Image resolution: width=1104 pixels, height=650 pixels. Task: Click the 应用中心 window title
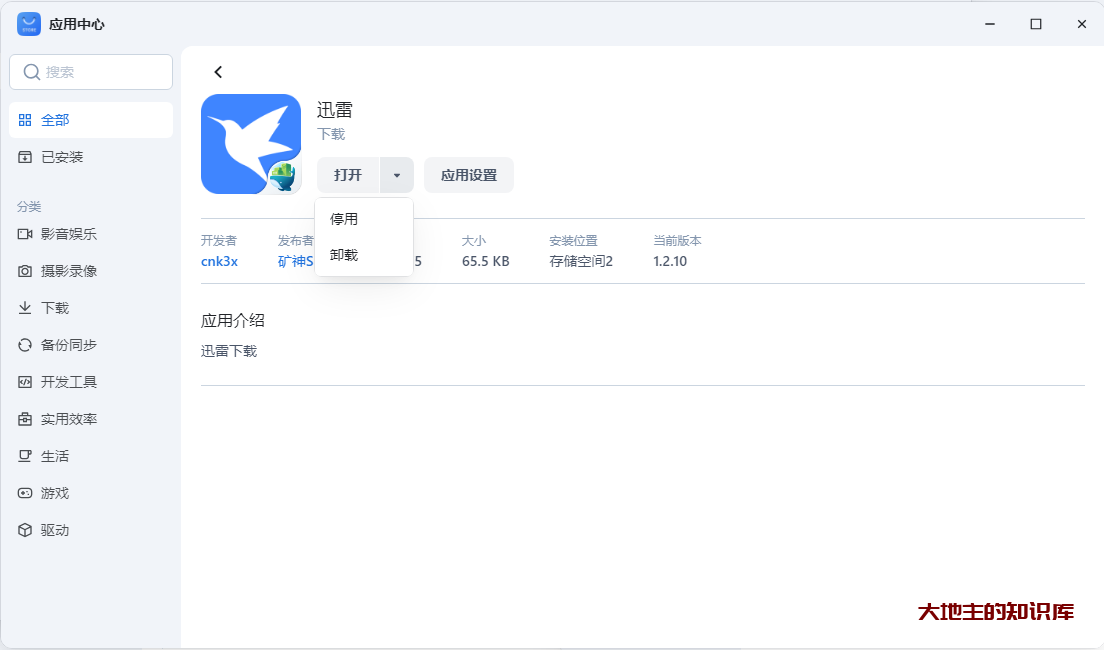[x=77, y=25]
